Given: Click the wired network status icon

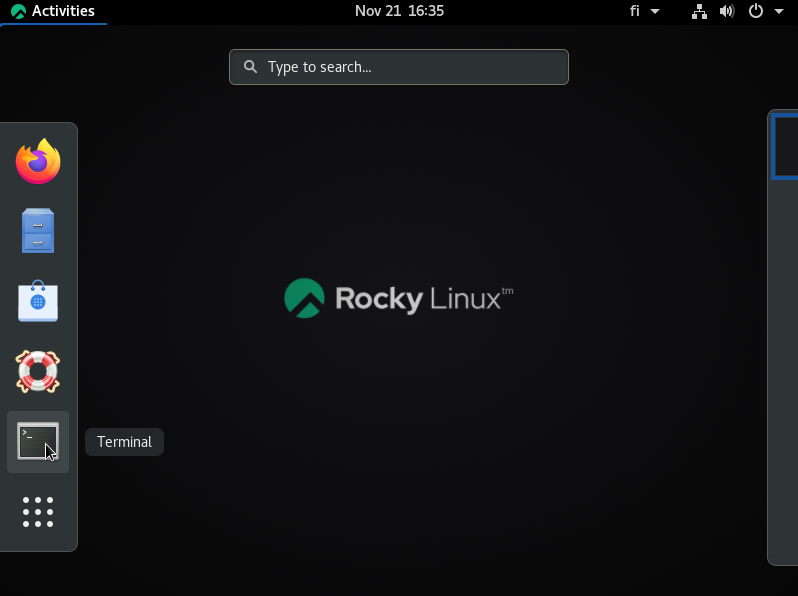Looking at the screenshot, I should [699, 11].
